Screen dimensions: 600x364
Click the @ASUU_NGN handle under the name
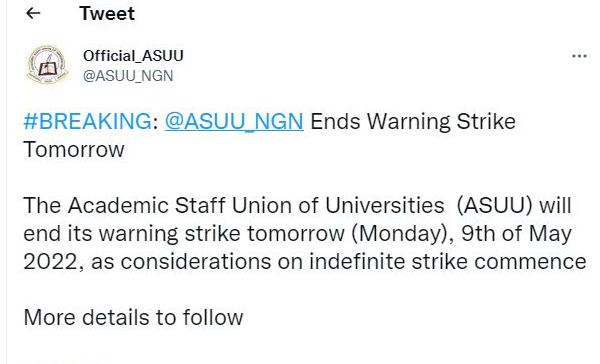pyautogui.click(x=128, y=76)
